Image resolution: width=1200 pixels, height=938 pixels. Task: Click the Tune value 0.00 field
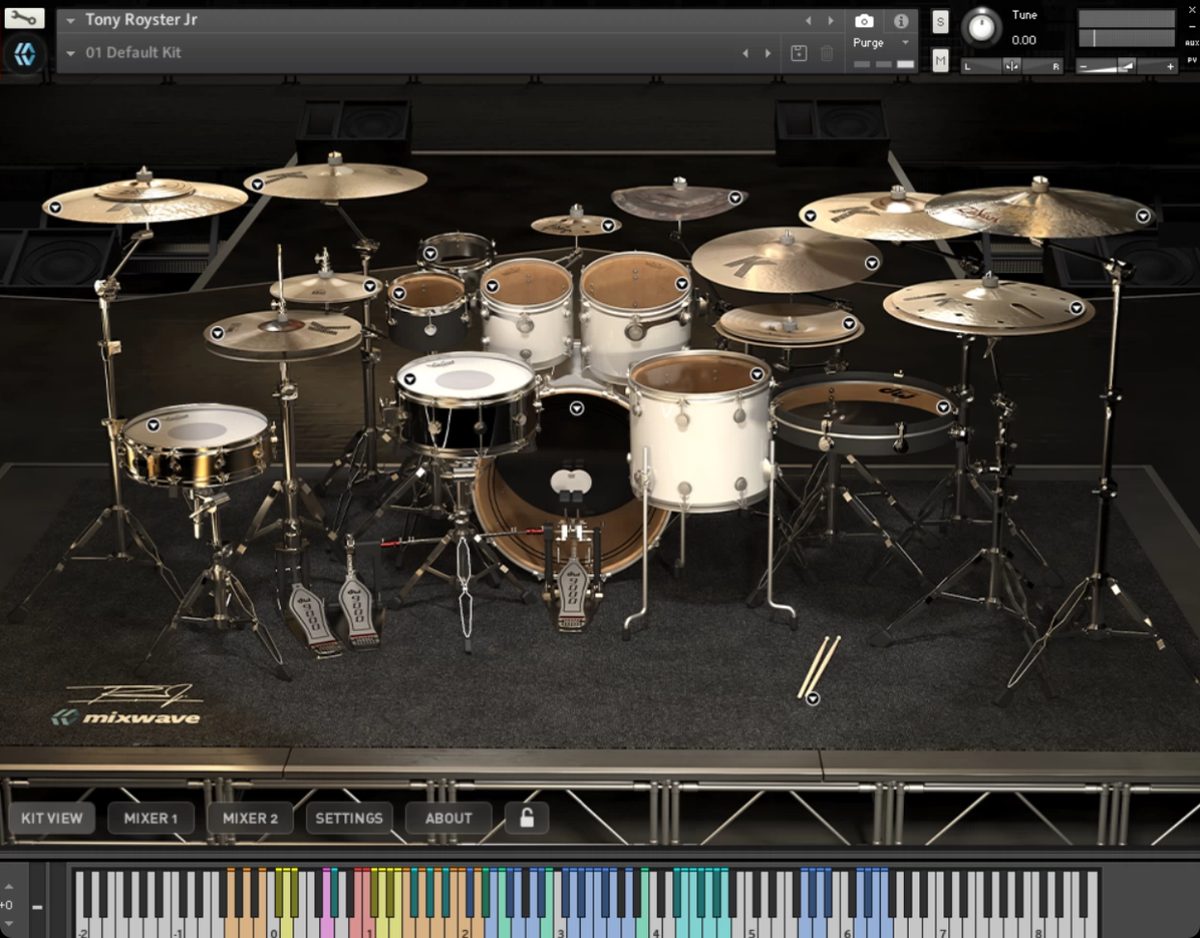[x=1024, y=40]
